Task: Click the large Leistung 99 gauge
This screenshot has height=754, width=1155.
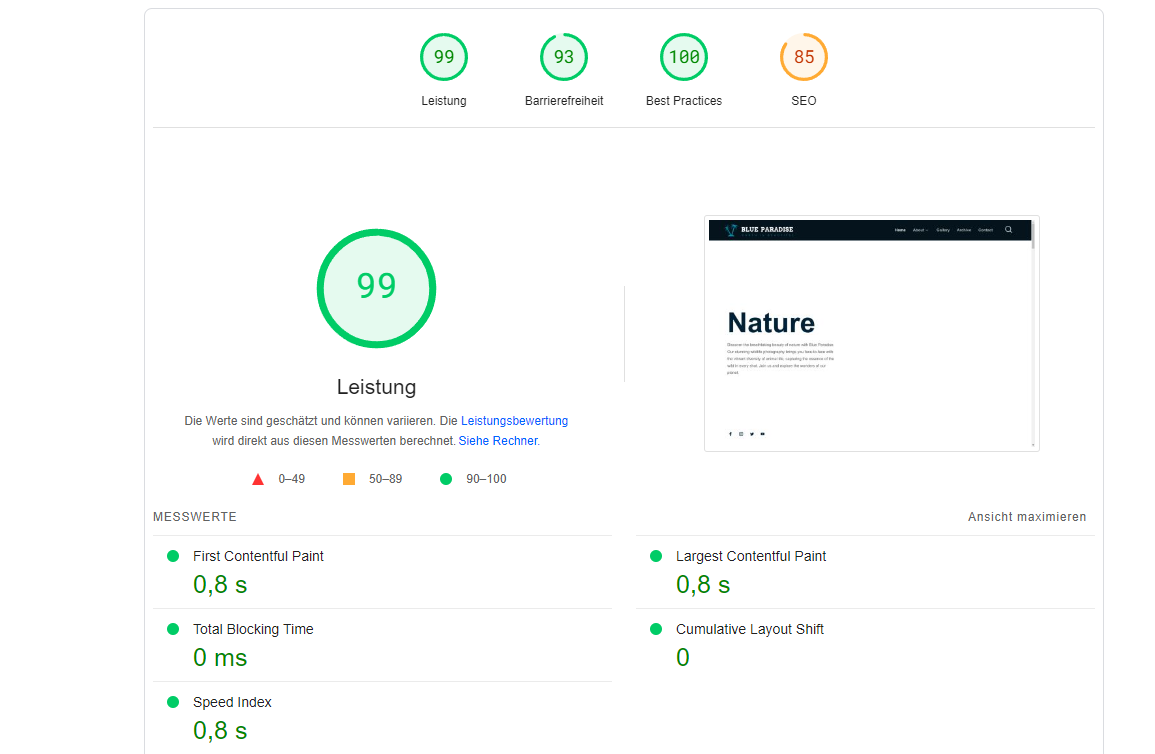Action: (376, 288)
